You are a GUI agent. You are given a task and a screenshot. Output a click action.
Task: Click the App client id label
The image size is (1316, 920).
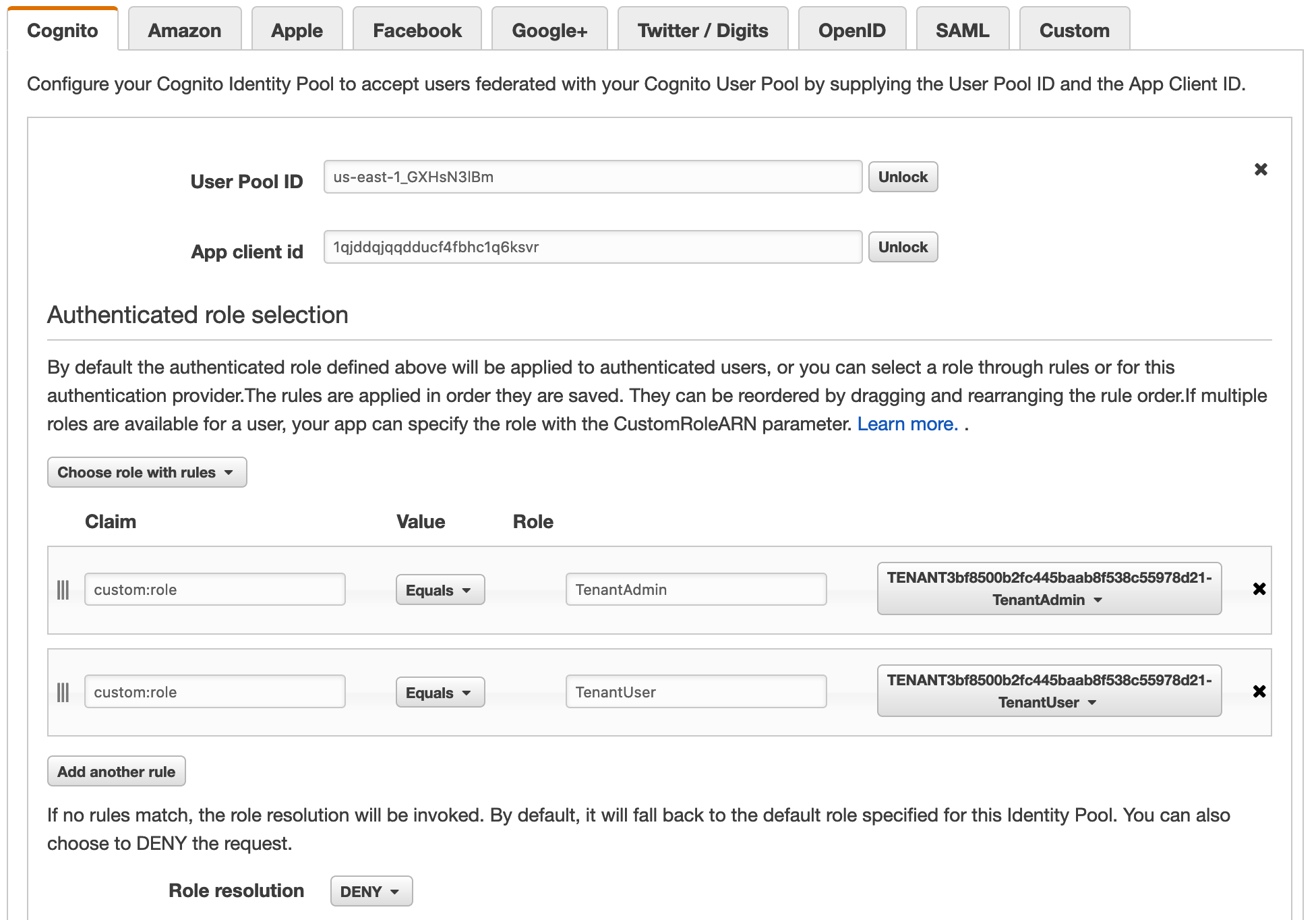coord(247,252)
